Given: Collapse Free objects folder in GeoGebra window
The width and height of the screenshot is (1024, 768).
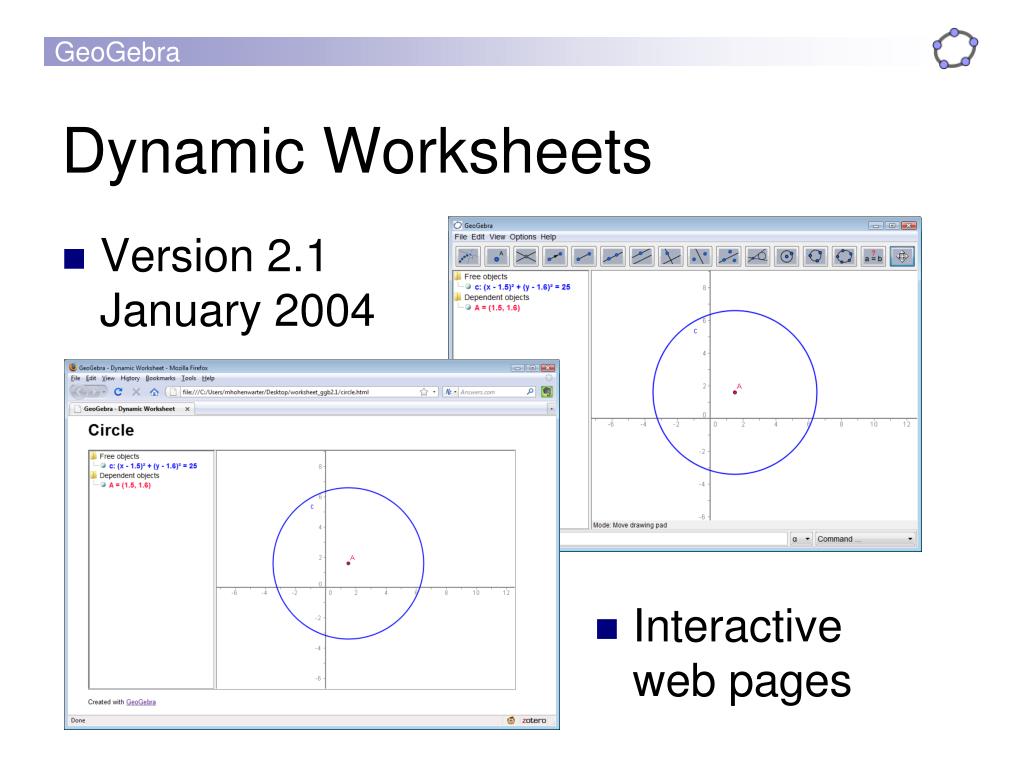Looking at the screenshot, I should pyautogui.click(x=458, y=276).
